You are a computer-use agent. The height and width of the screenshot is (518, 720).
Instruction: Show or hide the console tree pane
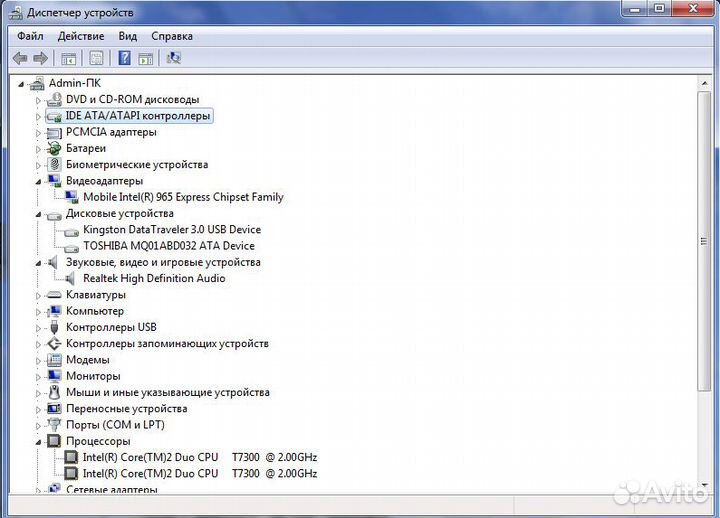(x=69, y=58)
